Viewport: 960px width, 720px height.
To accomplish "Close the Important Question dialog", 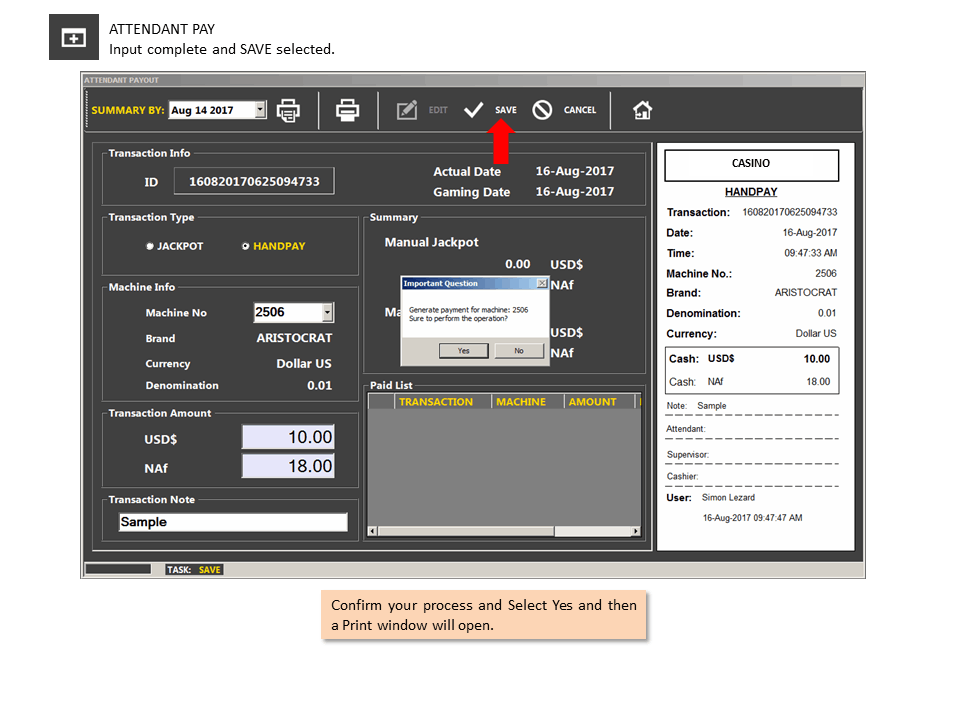I will (542, 283).
